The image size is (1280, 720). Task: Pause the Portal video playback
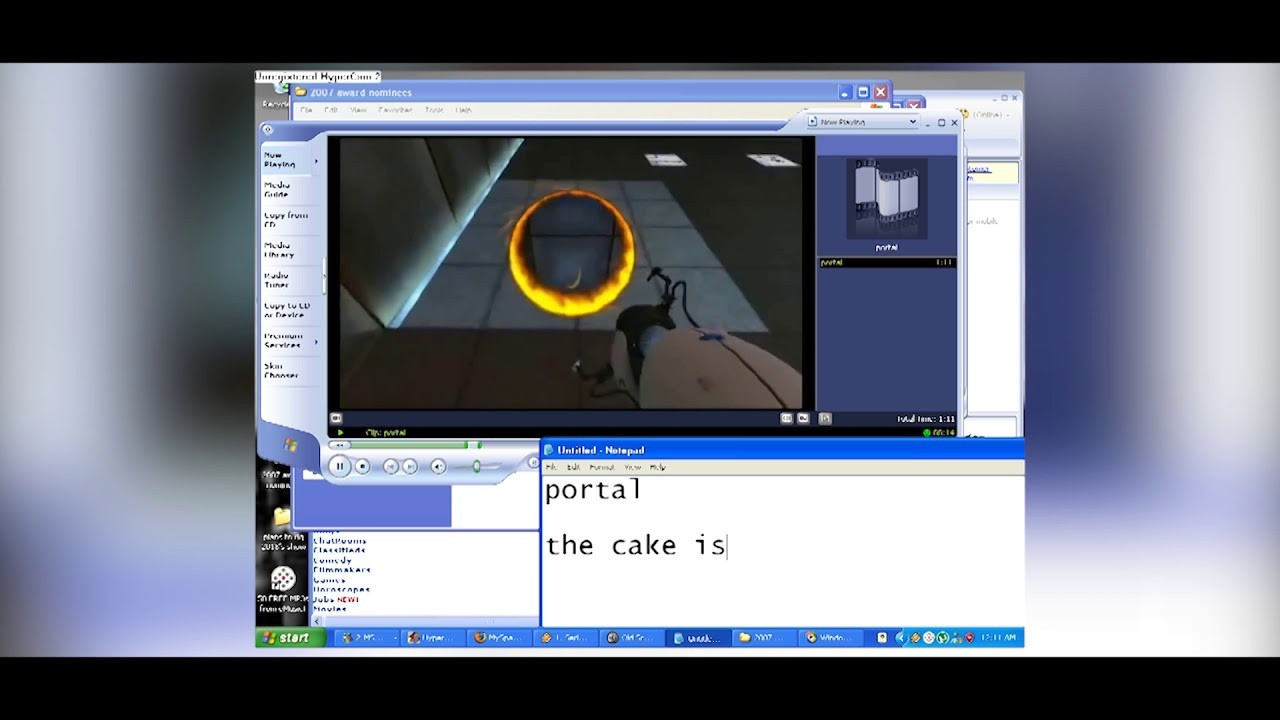339,466
